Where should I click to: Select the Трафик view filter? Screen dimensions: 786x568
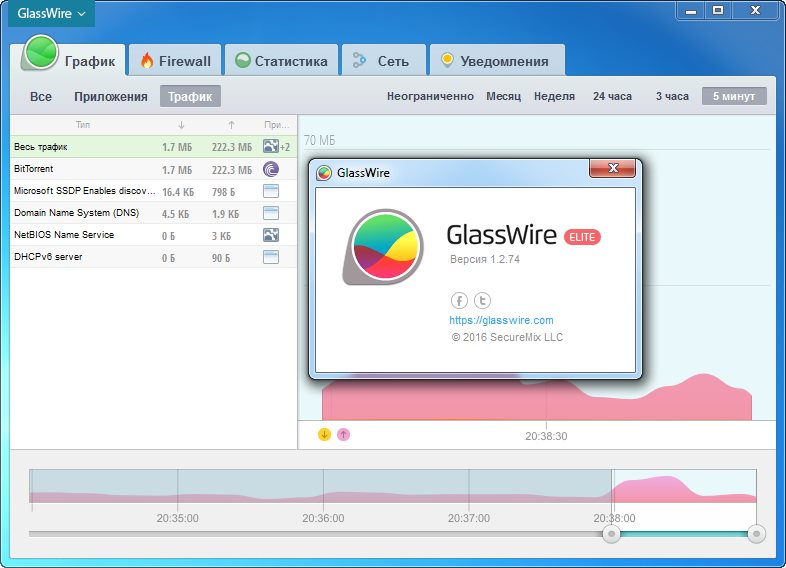coord(190,96)
